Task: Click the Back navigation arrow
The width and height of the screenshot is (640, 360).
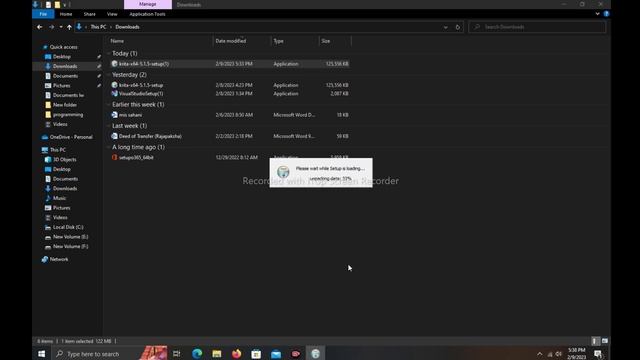Action: pos(40,27)
